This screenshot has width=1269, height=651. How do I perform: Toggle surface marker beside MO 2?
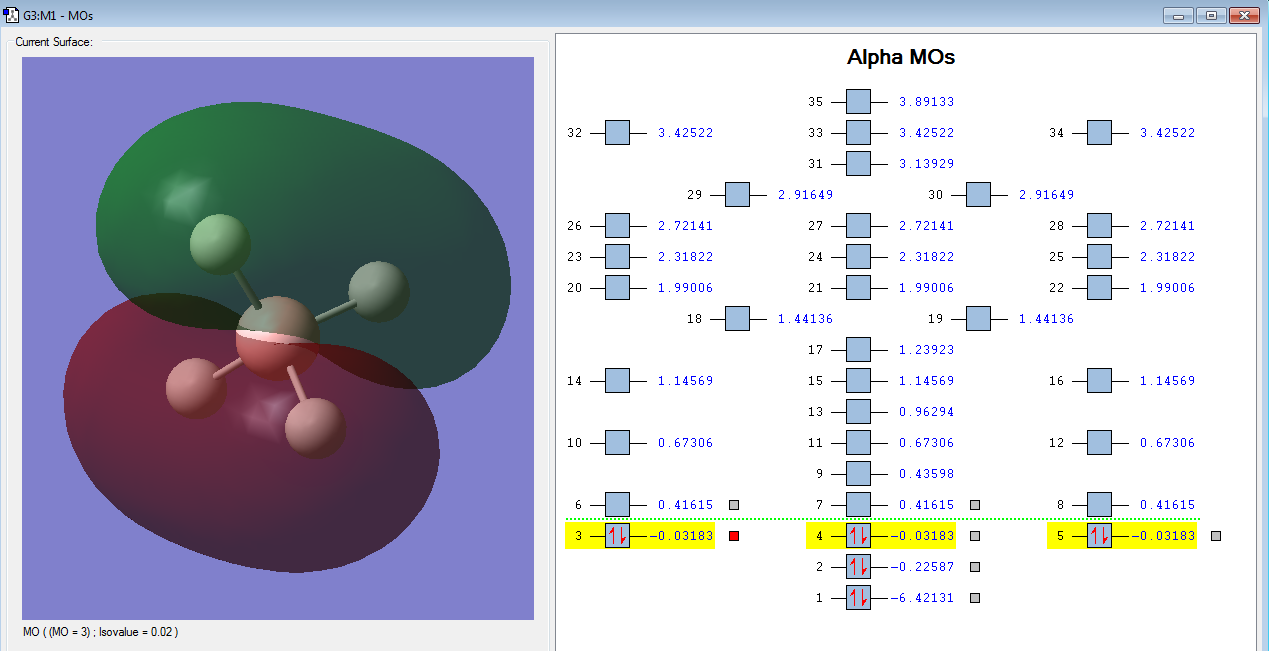(975, 567)
